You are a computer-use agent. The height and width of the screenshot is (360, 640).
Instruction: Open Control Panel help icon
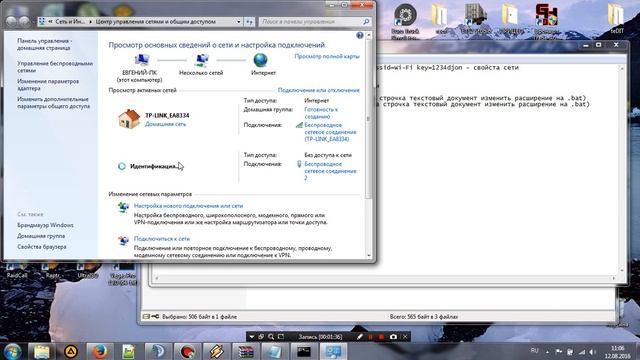click(x=360, y=36)
